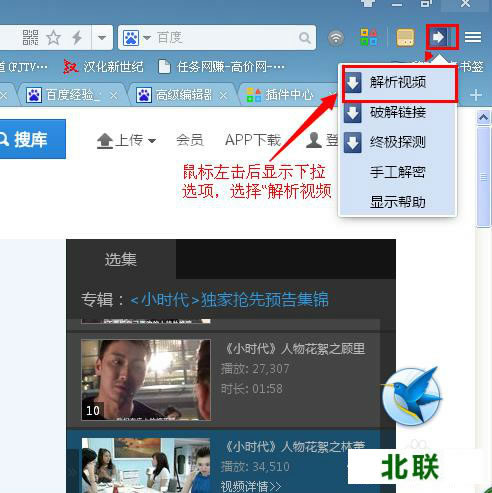Viewport: 492px width, 493px height.
Task: Open the browser hamburger main menu
Action: click(x=473, y=37)
